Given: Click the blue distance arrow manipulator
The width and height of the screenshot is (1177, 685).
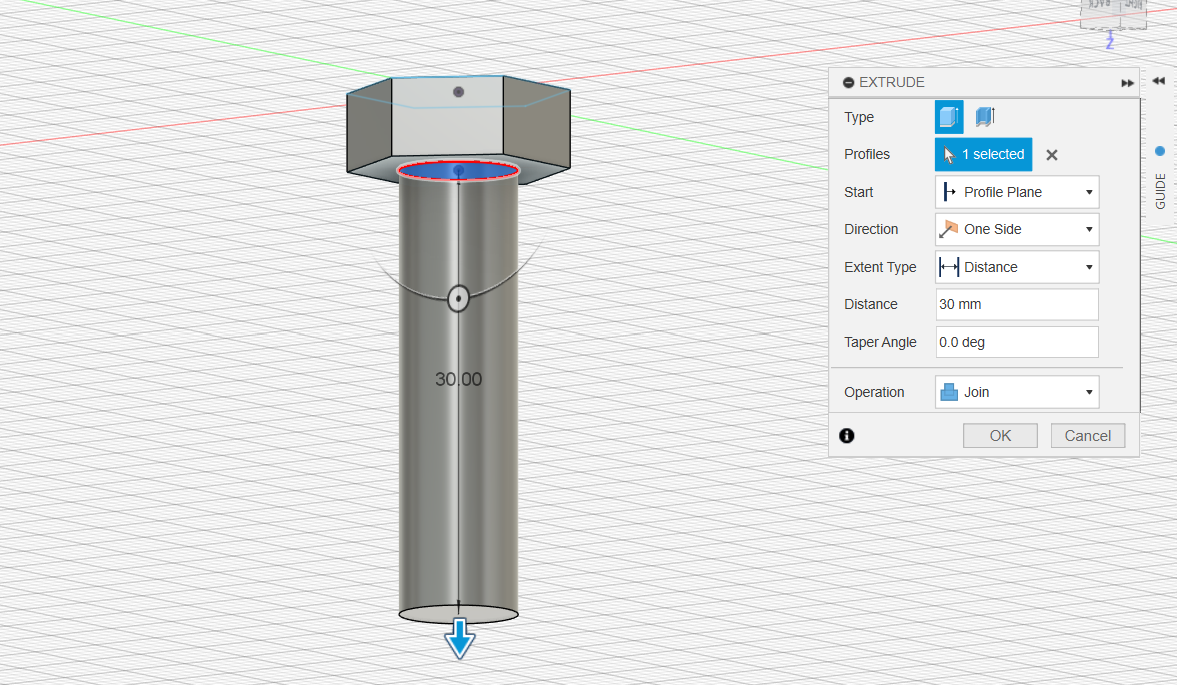Looking at the screenshot, I should [x=459, y=638].
